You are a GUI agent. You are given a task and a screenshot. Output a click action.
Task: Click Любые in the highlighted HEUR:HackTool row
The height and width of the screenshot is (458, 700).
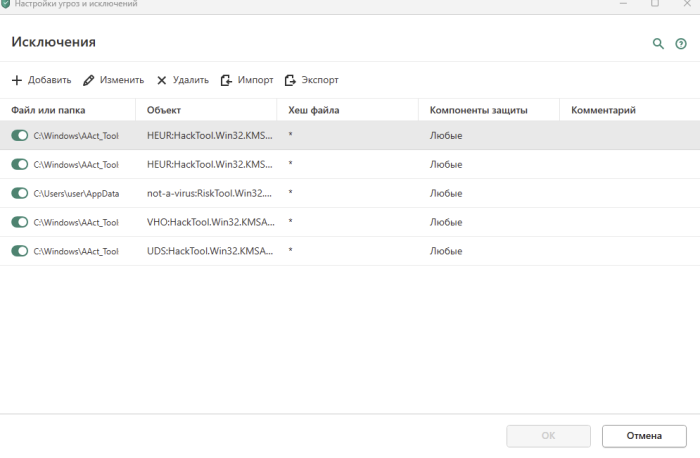point(446,135)
